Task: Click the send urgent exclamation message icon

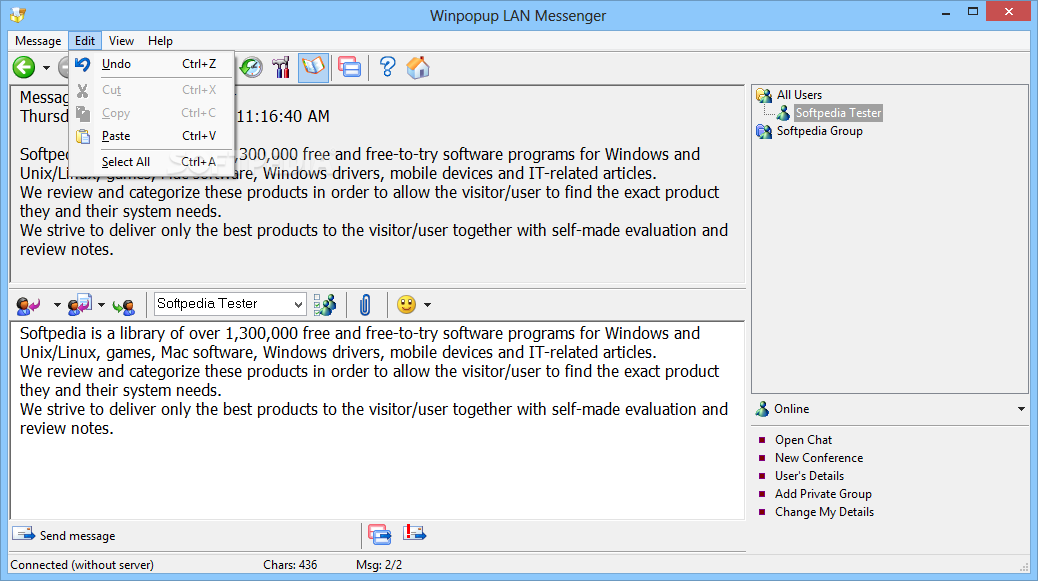Action: pyautogui.click(x=414, y=533)
